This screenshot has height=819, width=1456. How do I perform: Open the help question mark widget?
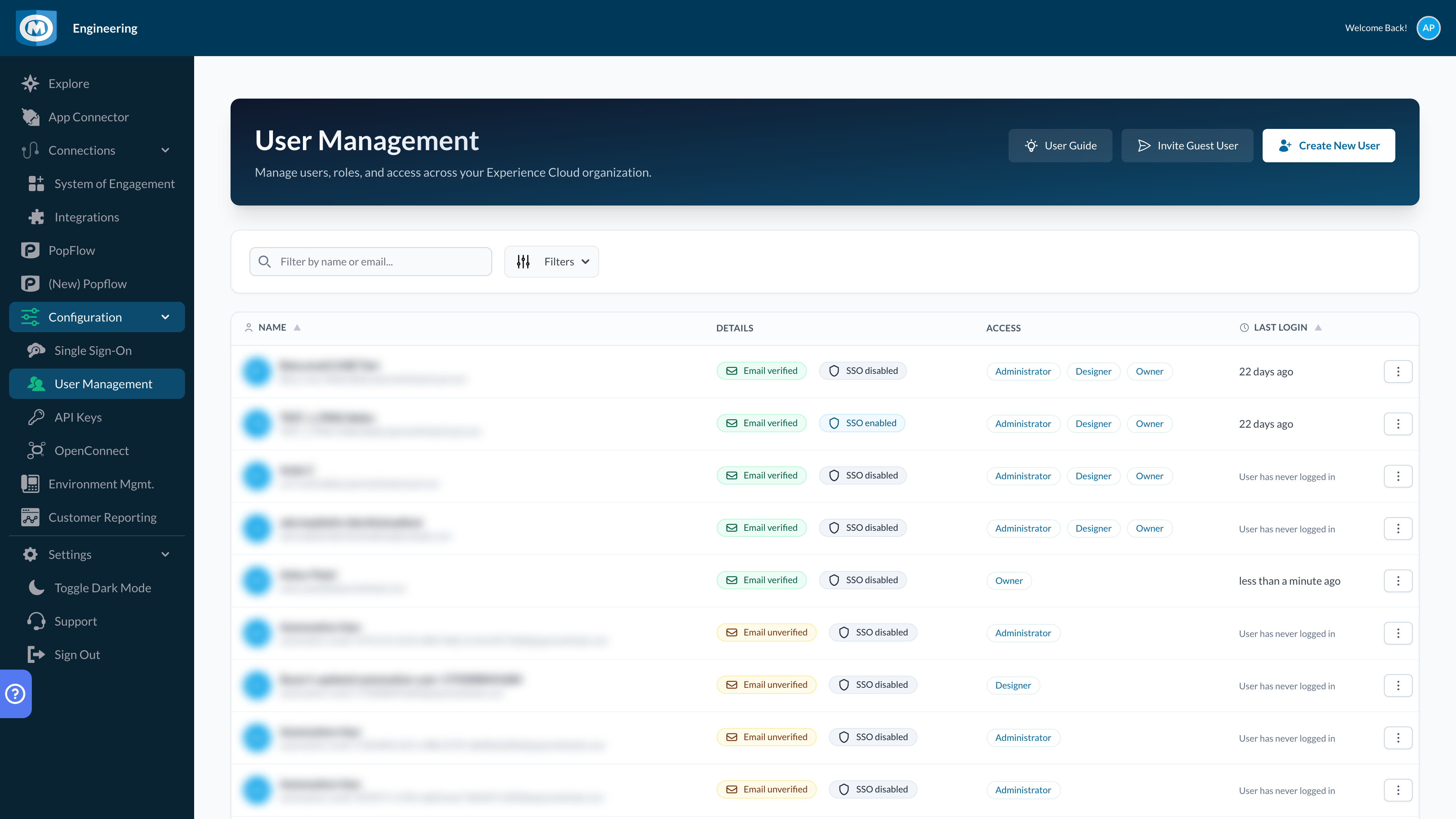coord(15,693)
